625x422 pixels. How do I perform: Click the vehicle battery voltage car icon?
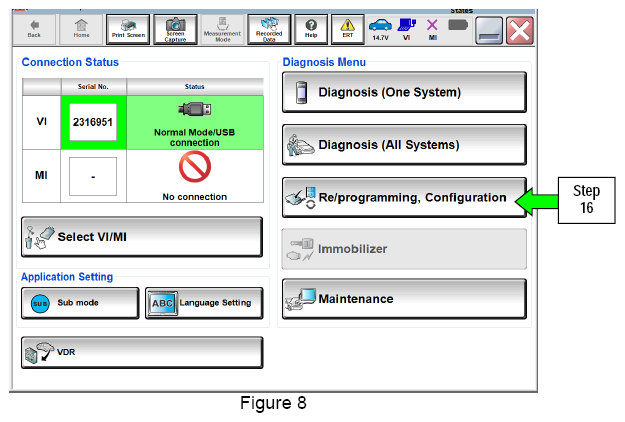pyautogui.click(x=380, y=29)
